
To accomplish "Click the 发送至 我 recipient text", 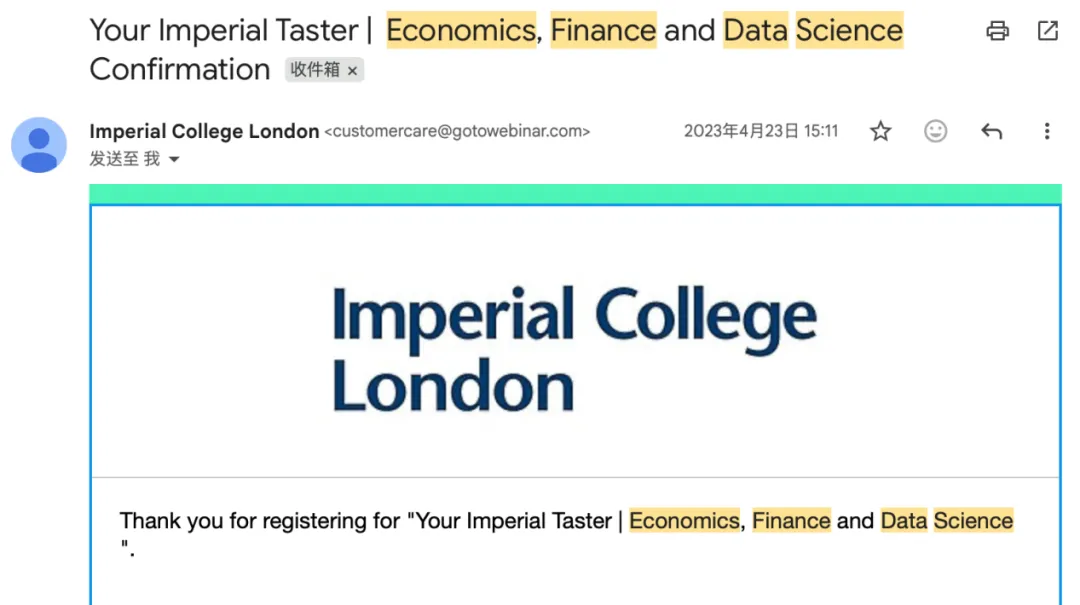I will [x=125, y=159].
